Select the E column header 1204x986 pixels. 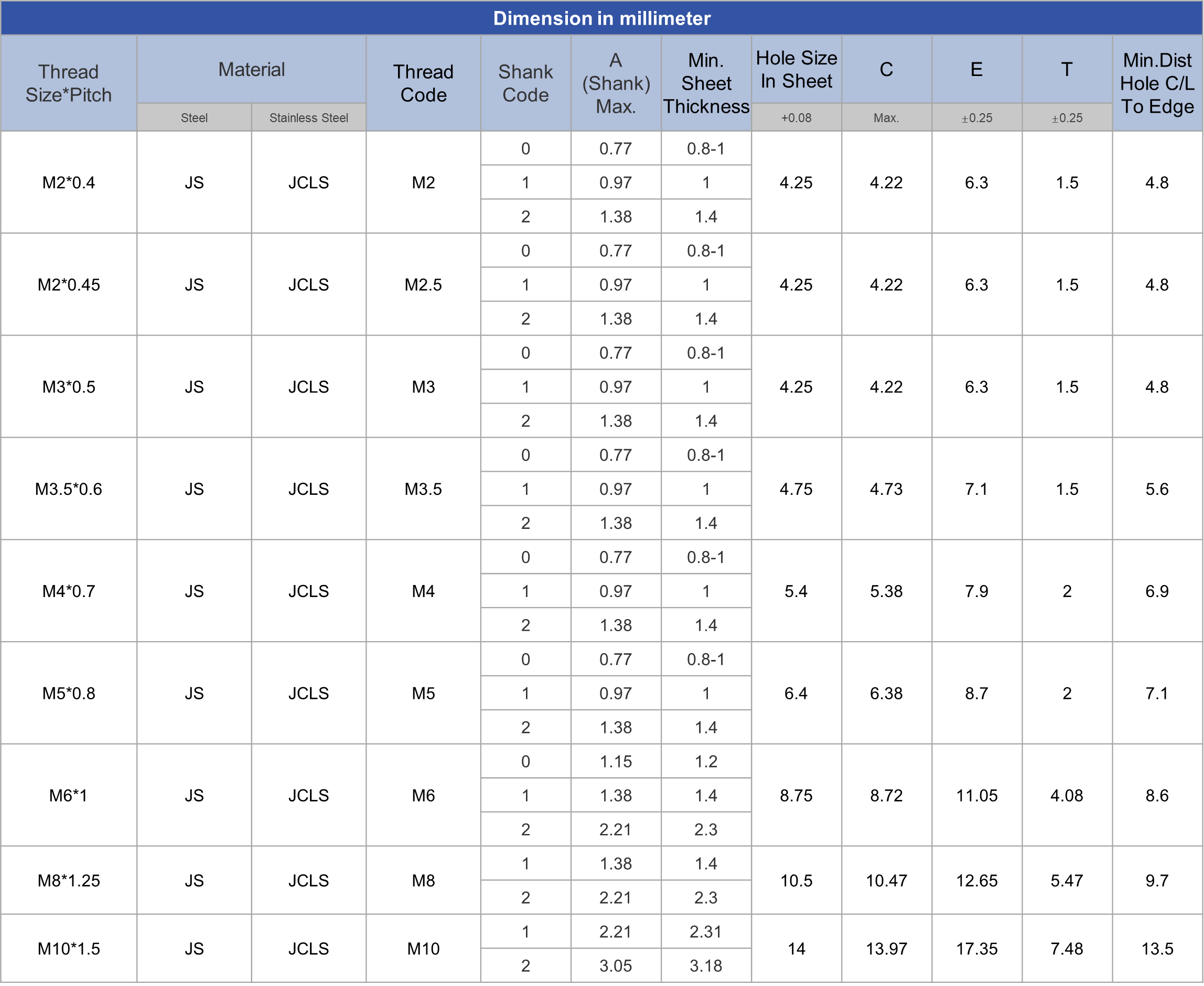[x=976, y=69]
